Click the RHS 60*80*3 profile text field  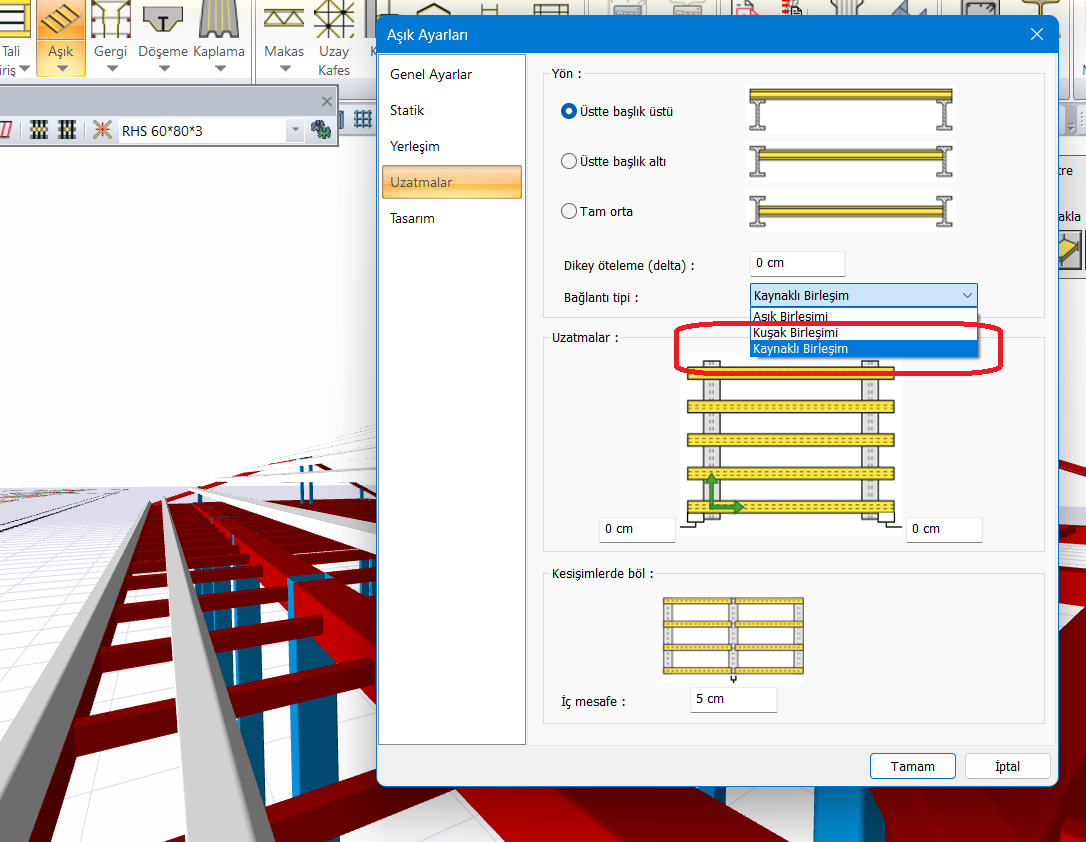point(203,130)
